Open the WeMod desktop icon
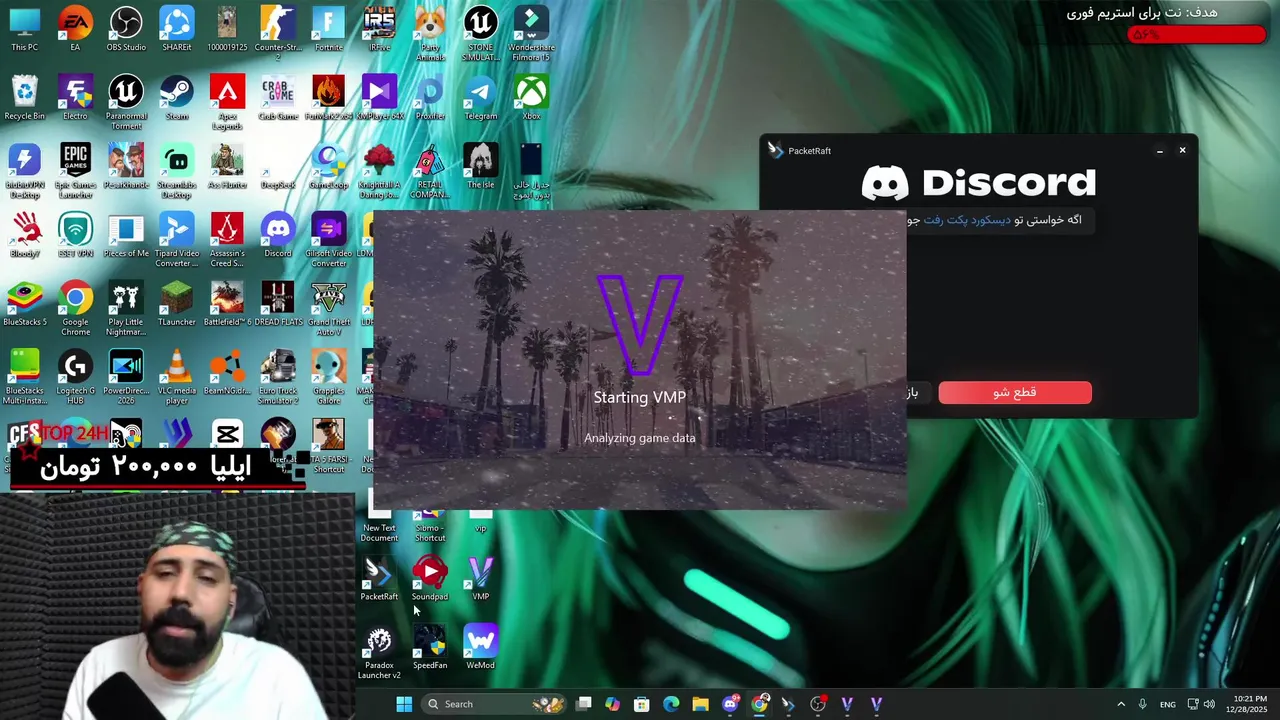Viewport: 1280px width, 720px height. pyautogui.click(x=481, y=647)
